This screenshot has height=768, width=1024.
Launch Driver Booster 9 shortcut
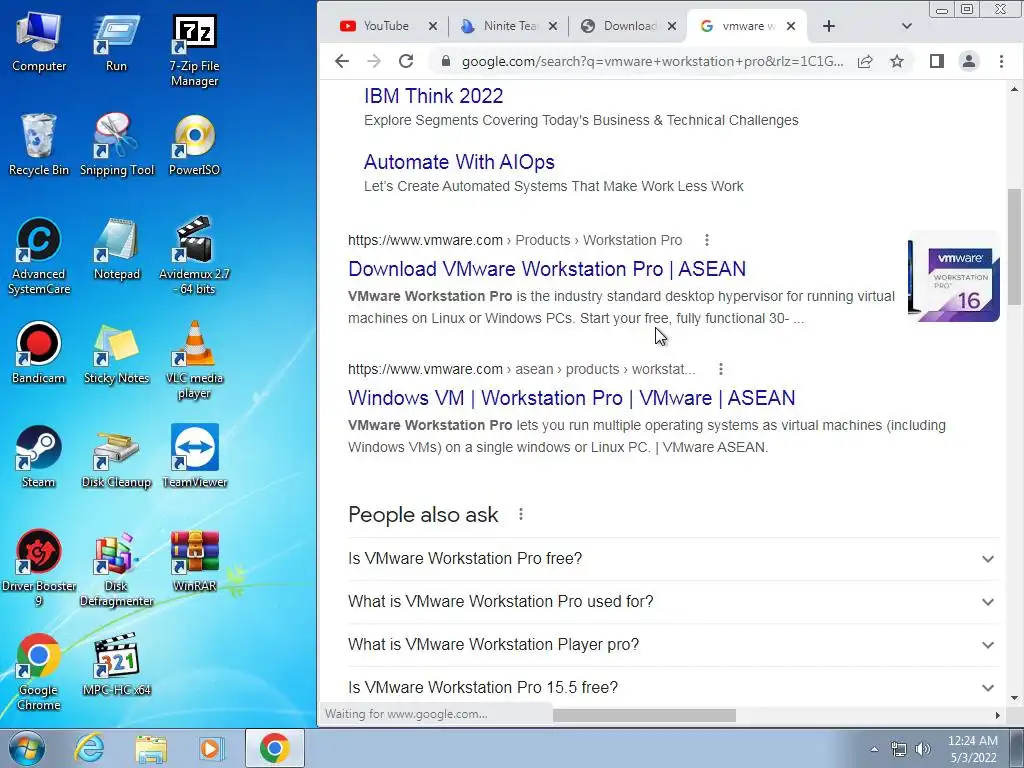[39, 568]
